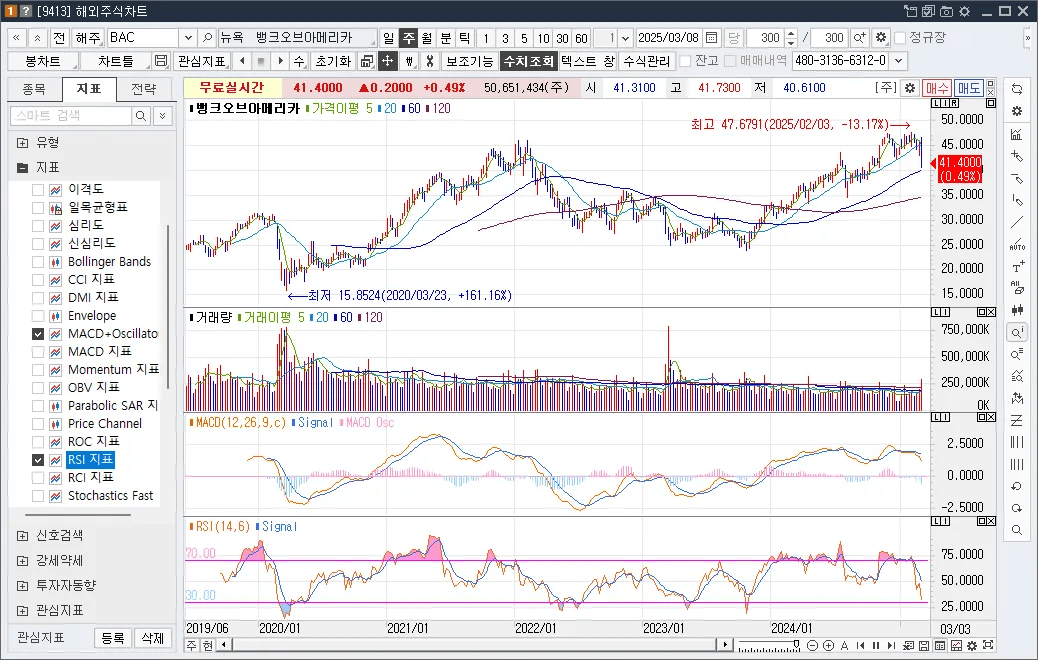
Task: Click the magnifier at right toolbar bottom
Action: 1017,530
